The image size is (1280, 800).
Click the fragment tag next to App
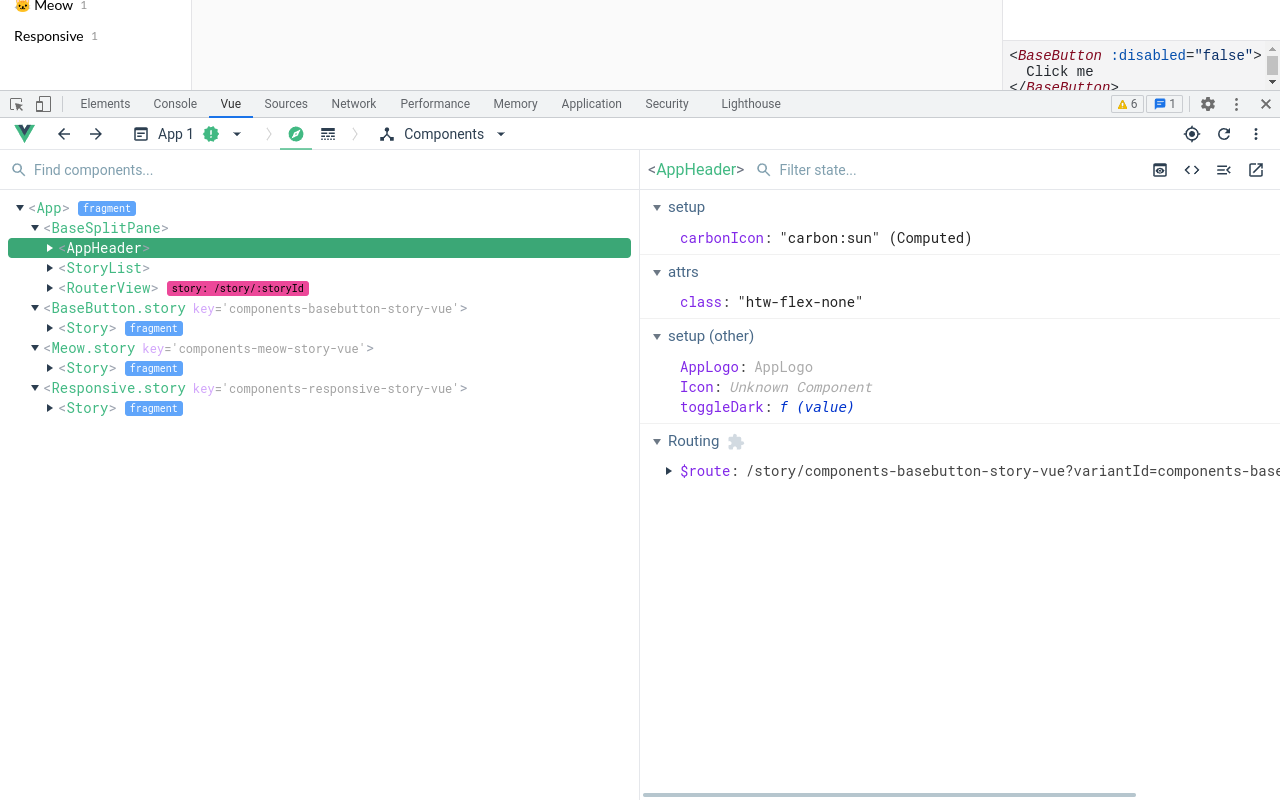pyautogui.click(x=106, y=208)
